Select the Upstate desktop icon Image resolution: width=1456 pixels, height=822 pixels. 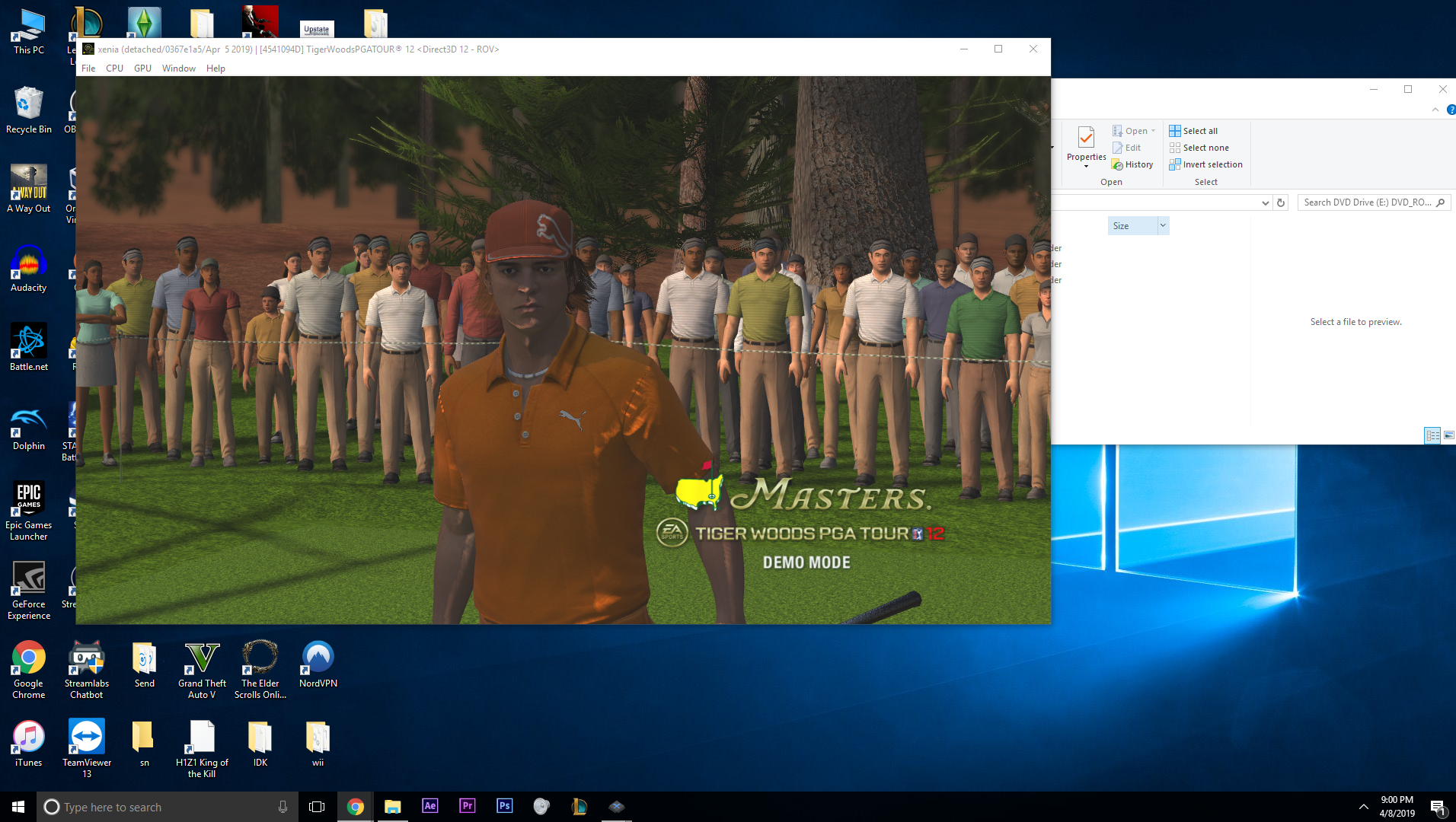click(x=317, y=29)
